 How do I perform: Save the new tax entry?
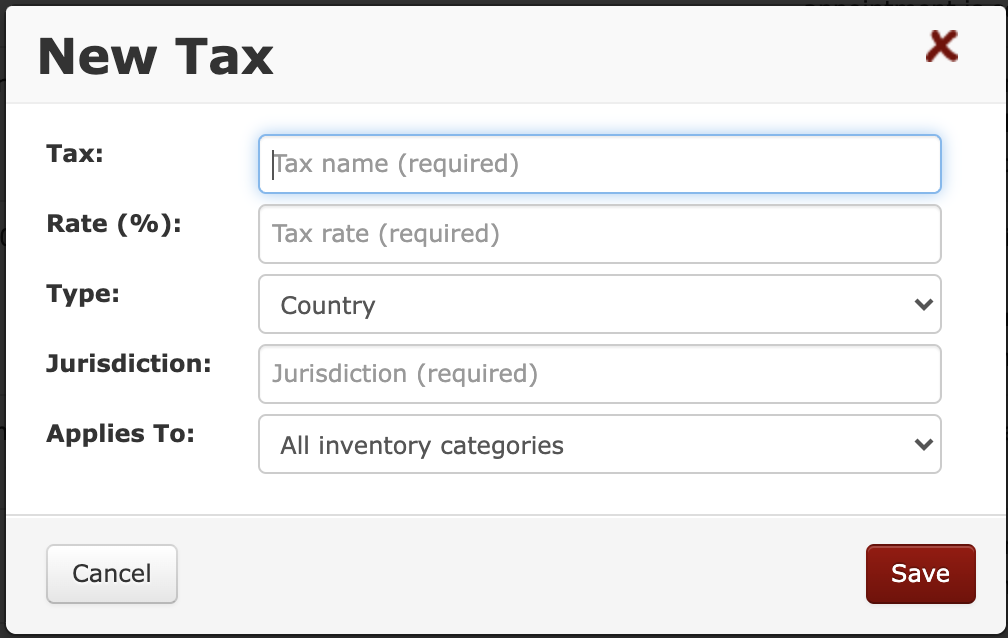[x=921, y=574]
